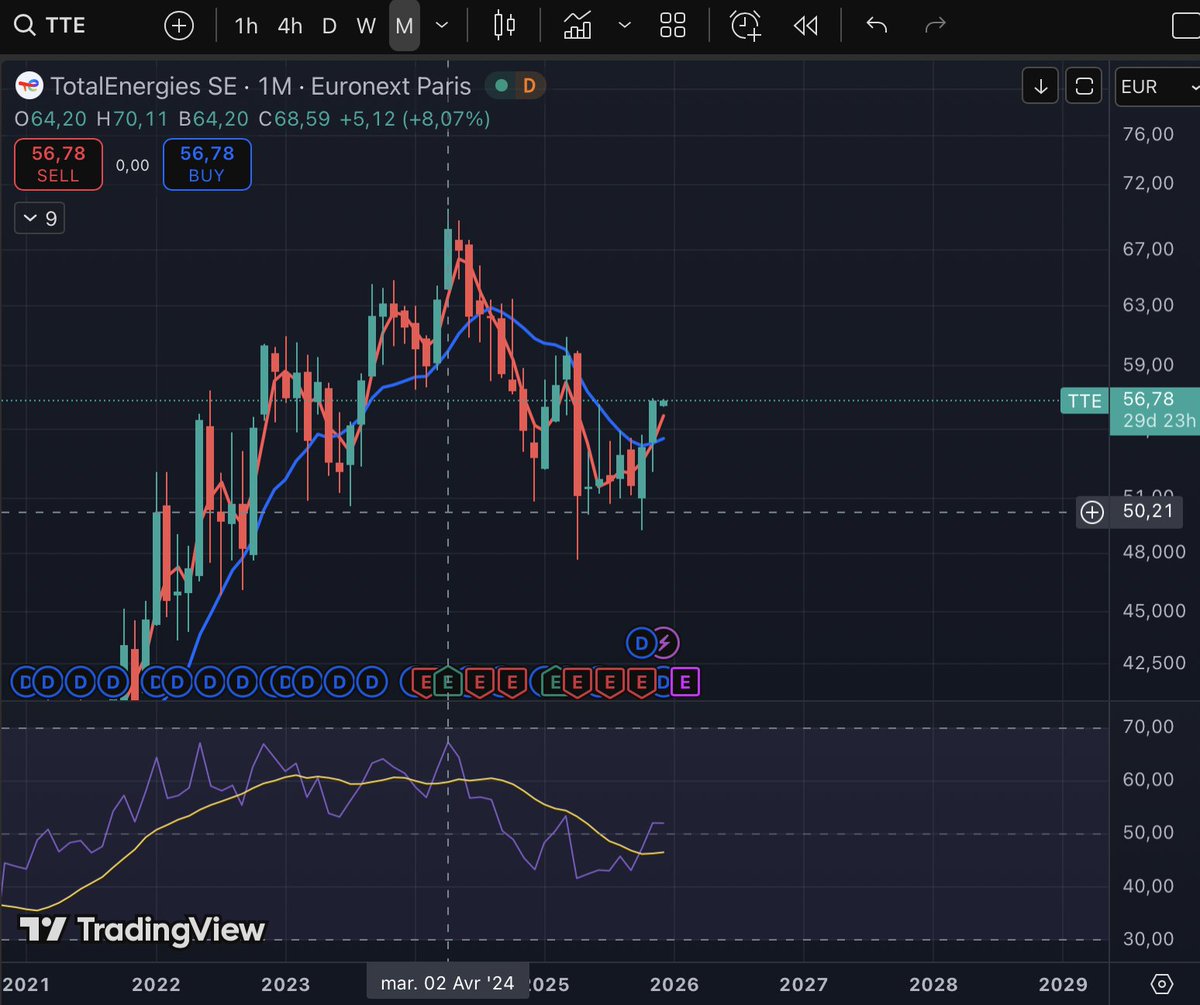Click the 50,21 crosshair price label
The image size is (1200, 1005).
(x=1150, y=513)
